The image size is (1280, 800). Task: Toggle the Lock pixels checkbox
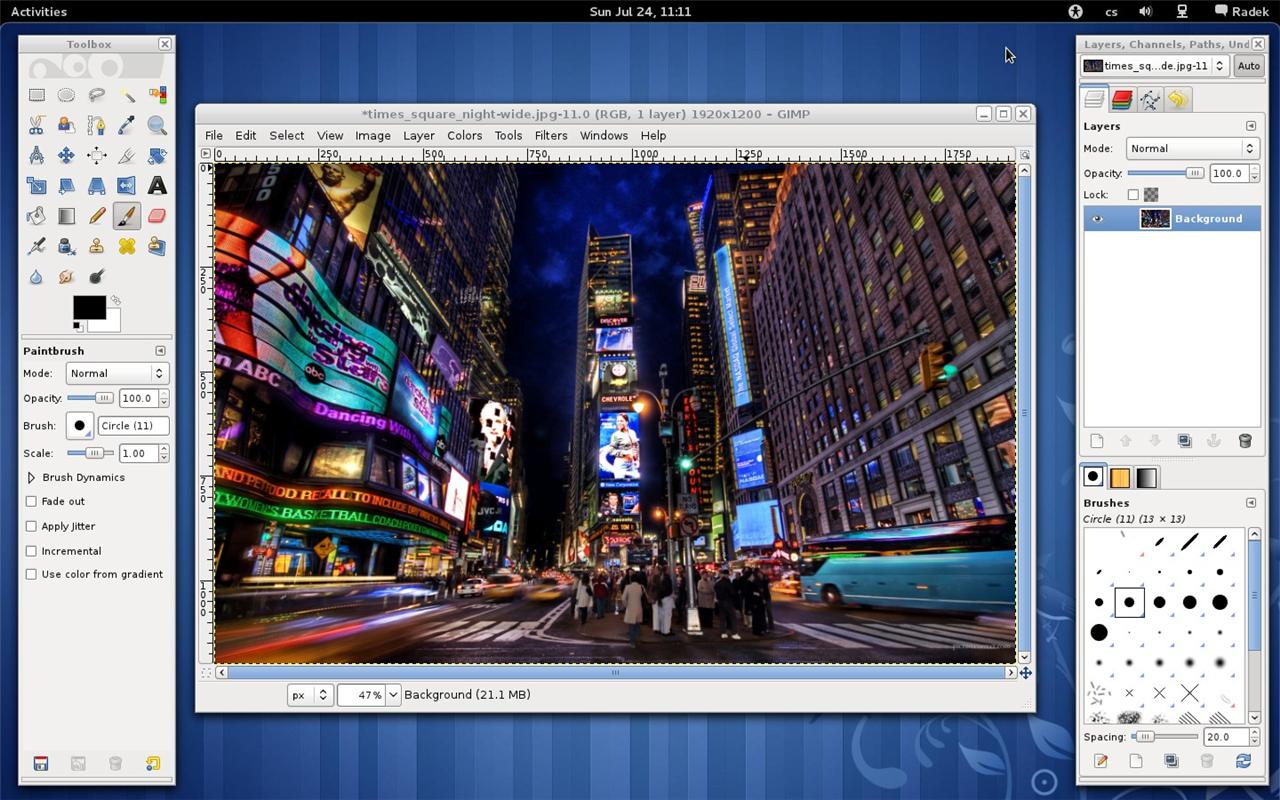(x=1133, y=195)
